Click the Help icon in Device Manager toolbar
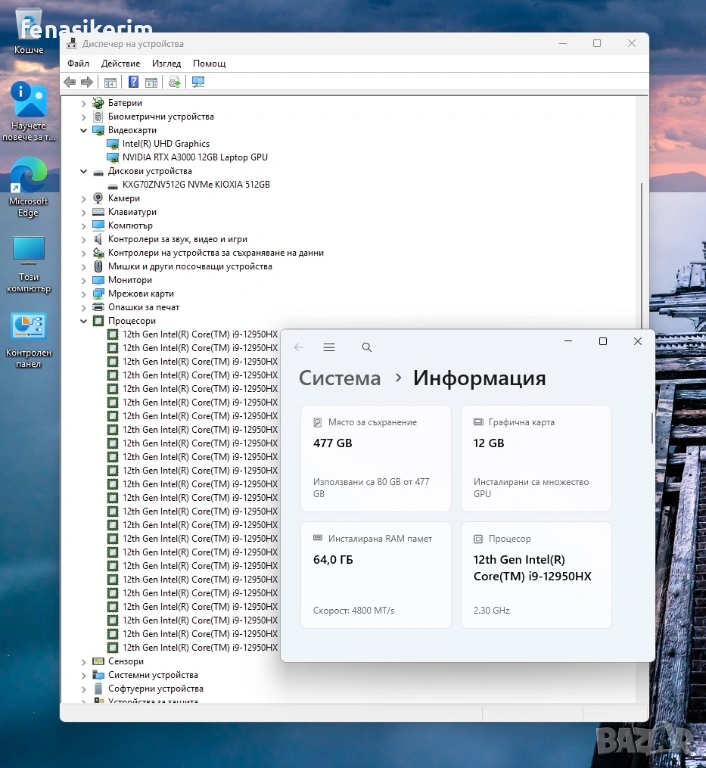The image size is (706, 768). [133, 82]
